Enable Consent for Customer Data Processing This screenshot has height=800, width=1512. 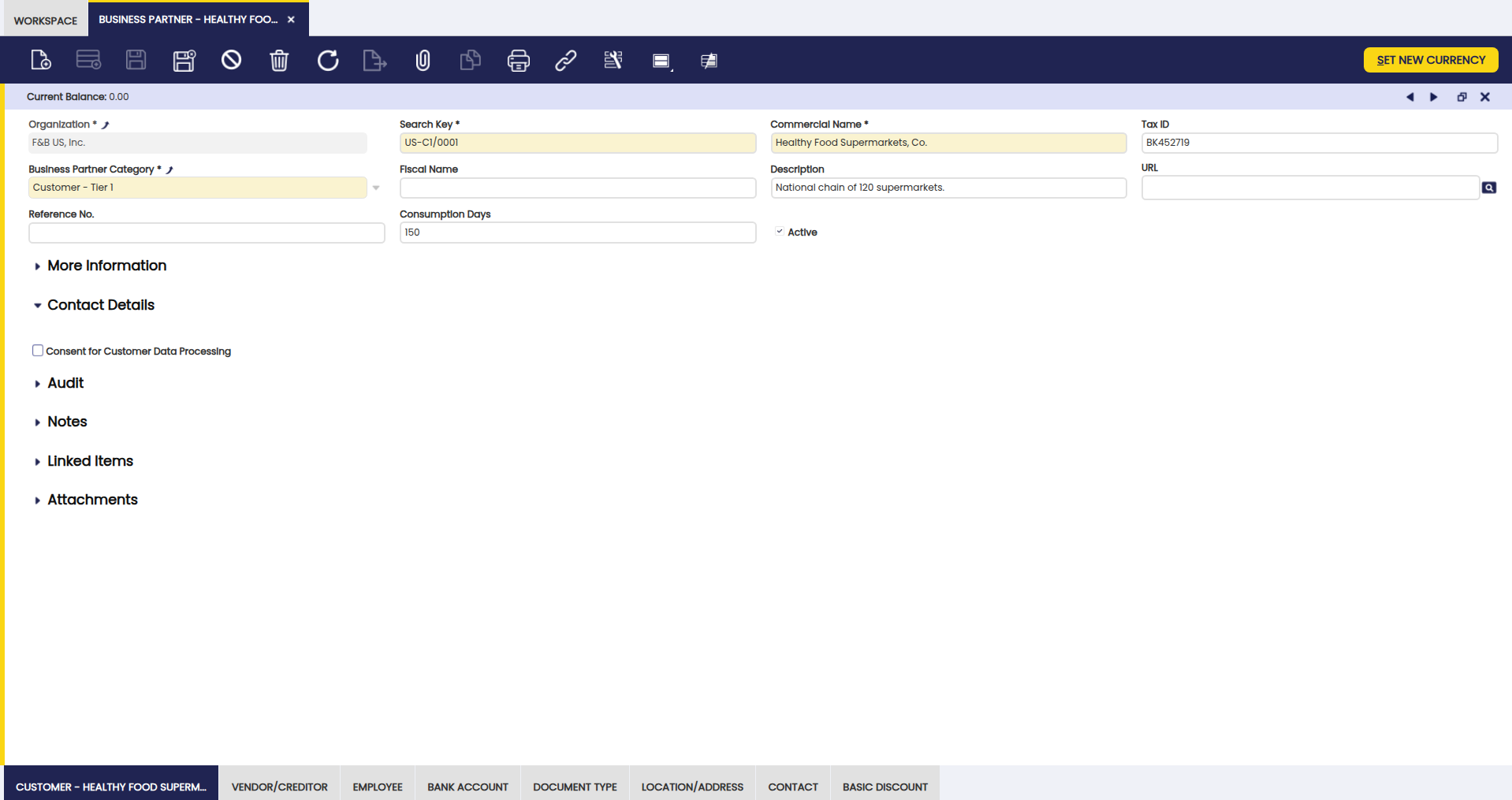point(38,351)
